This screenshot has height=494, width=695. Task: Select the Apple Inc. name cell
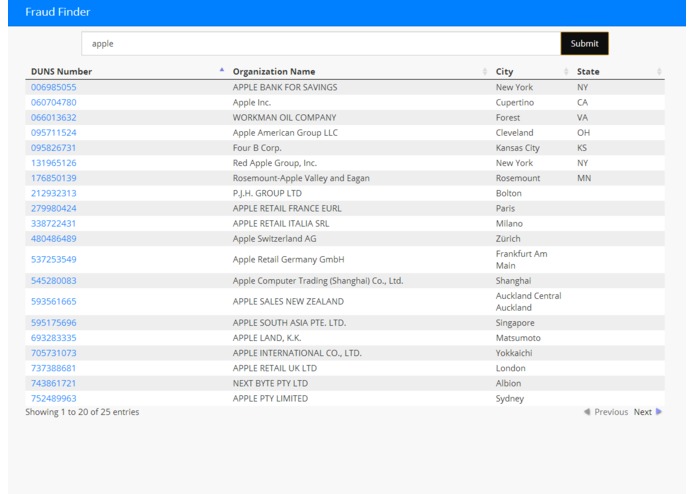tap(252, 102)
